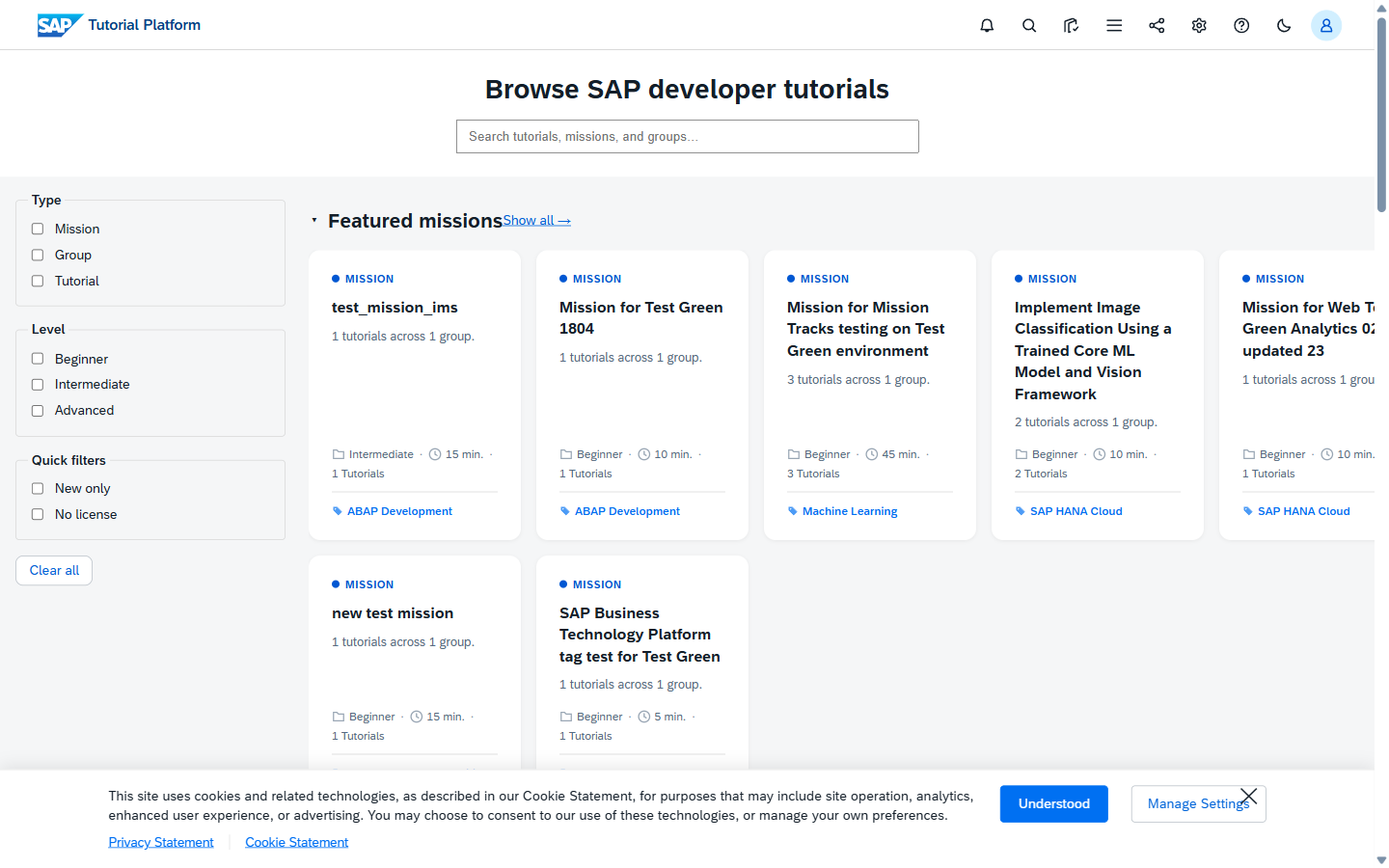Click folder icon on new test mission card
This screenshot has height=868, width=1389.
tap(339, 717)
